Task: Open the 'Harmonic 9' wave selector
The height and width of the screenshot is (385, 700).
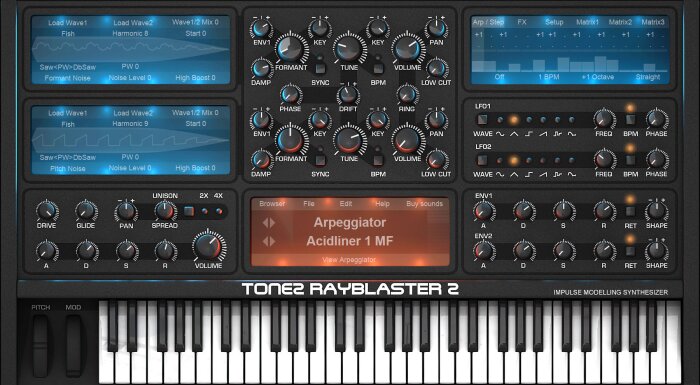Action: [x=130, y=124]
